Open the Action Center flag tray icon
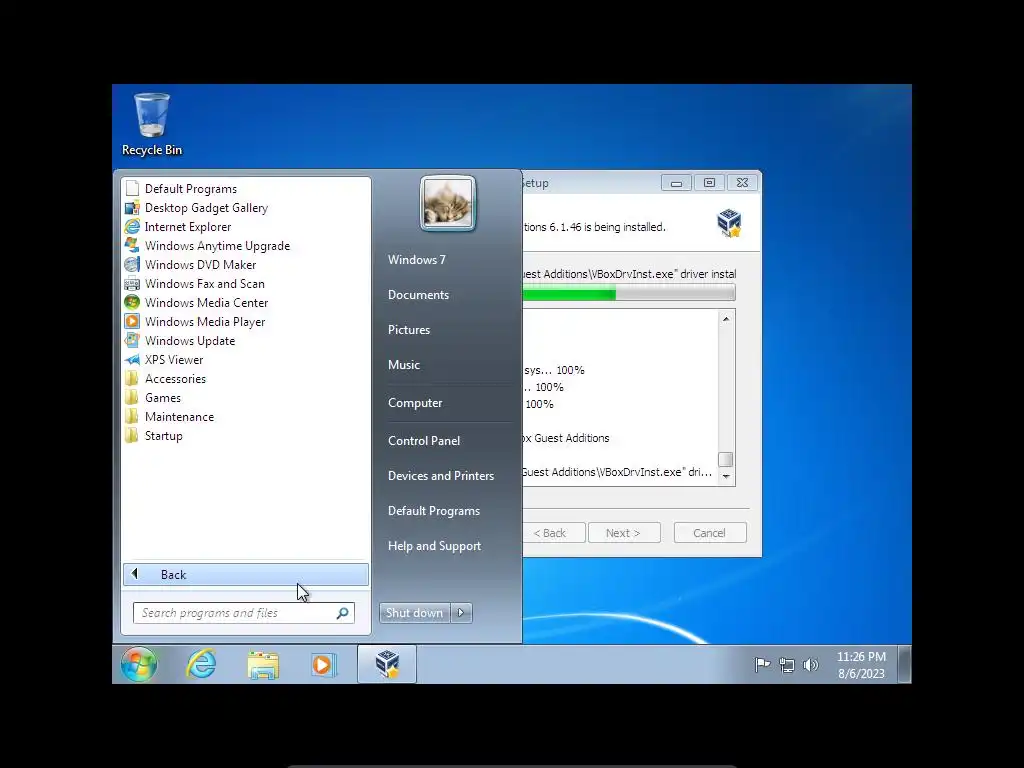Screen dimensions: 1024x768 pos(762,665)
